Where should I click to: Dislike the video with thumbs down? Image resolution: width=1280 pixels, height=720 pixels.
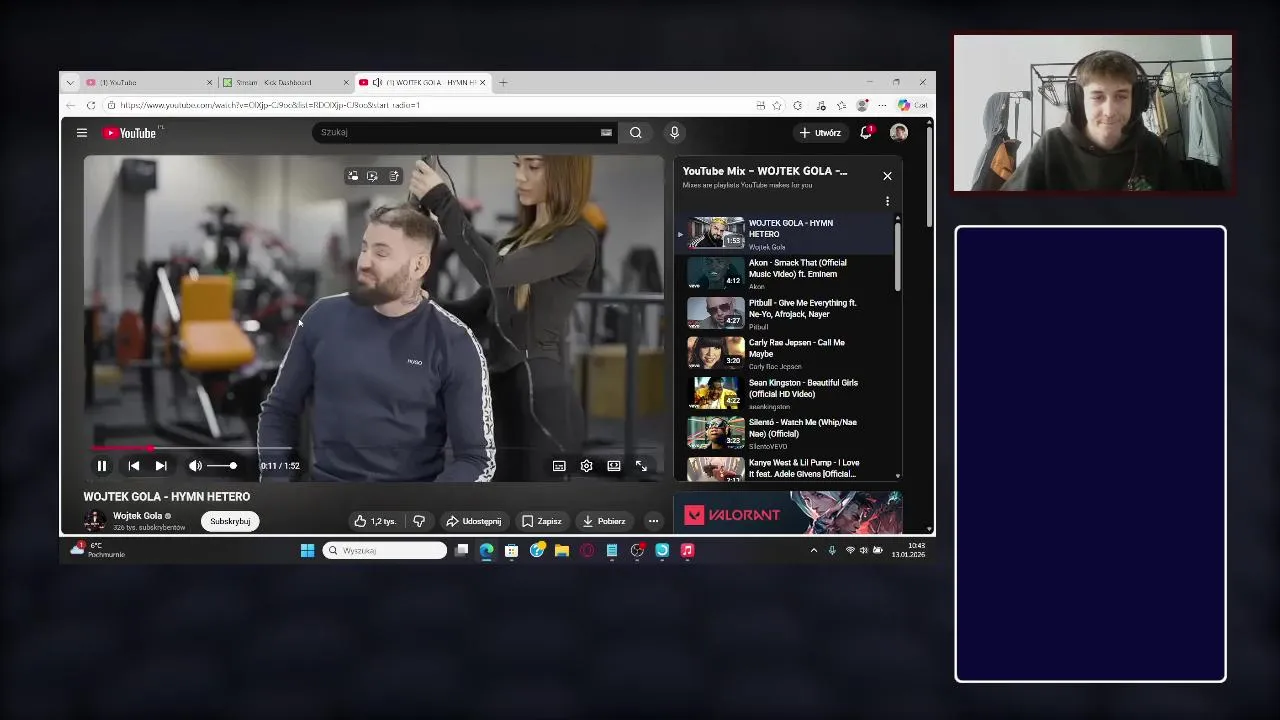(x=419, y=521)
